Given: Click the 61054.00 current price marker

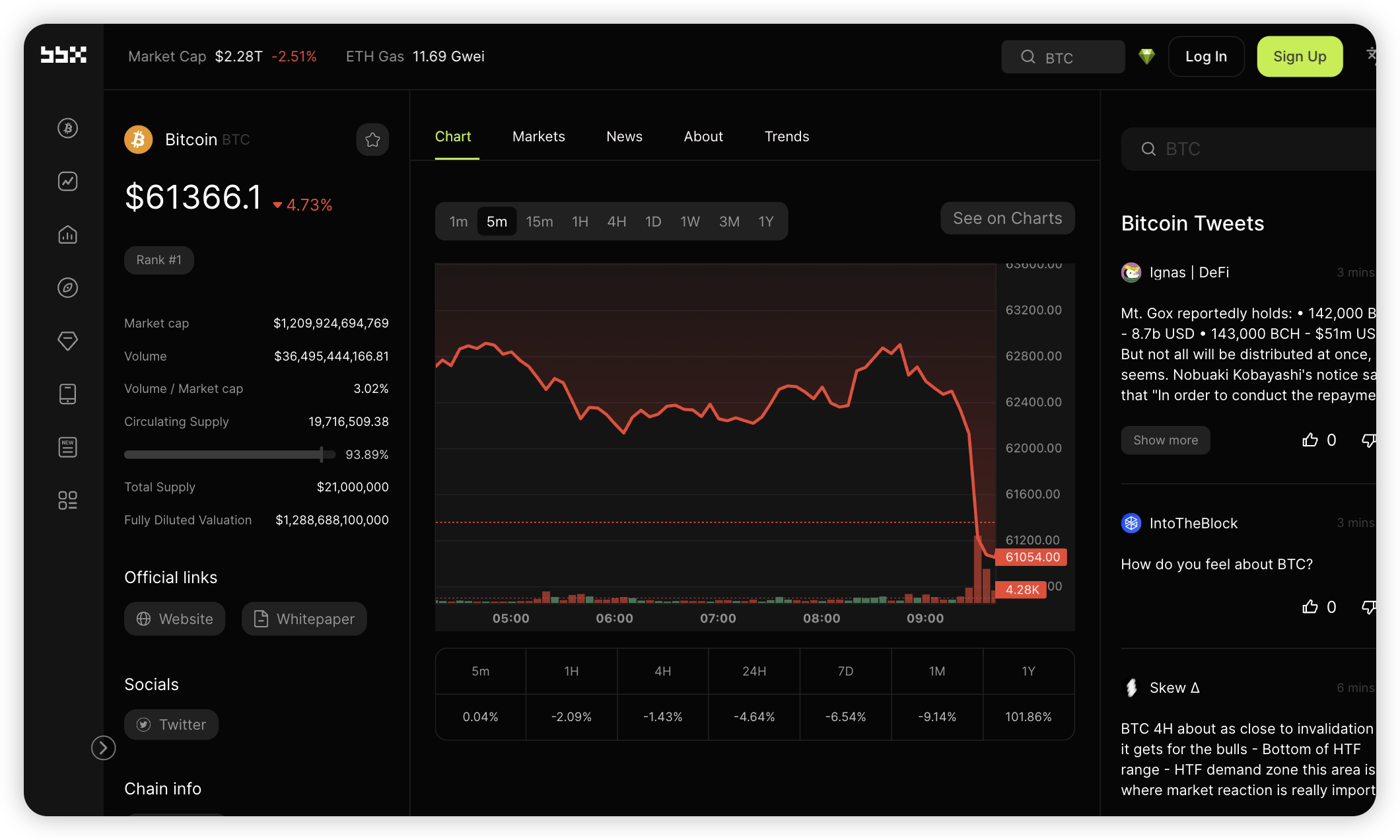Looking at the screenshot, I should [1032, 557].
